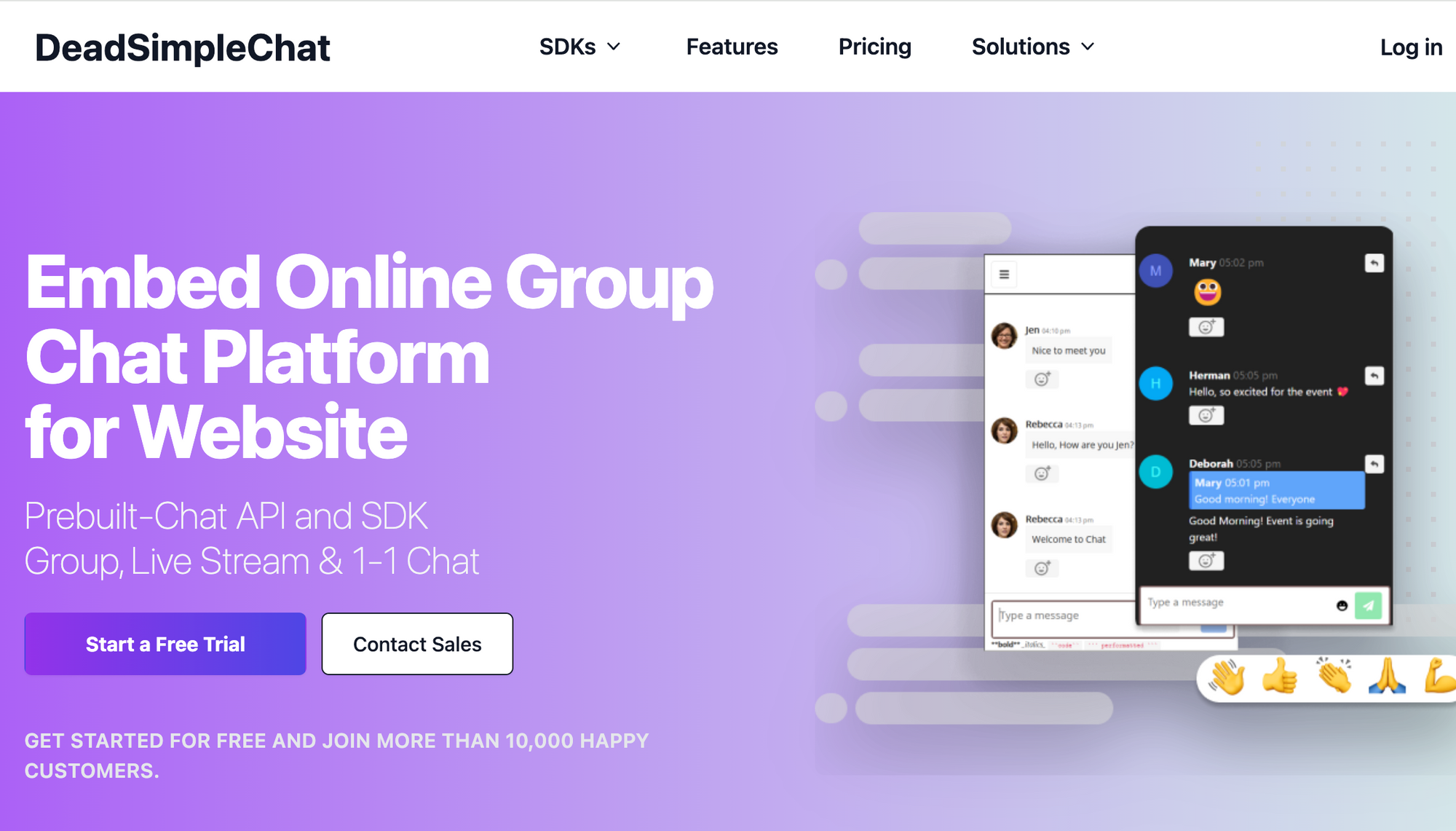Click the DeadSimpleChat logo
This screenshot has height=831, width=1456.
click(182, 48)
